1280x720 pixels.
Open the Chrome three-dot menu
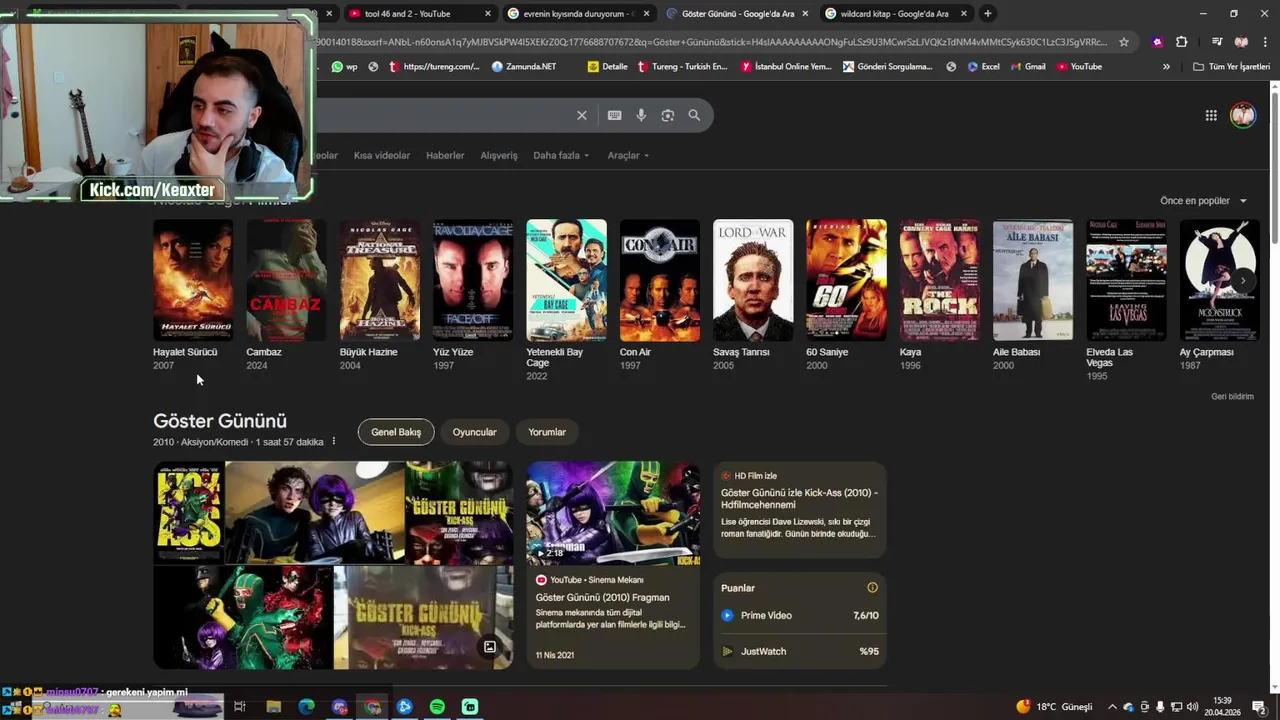tap(1266, 42)
